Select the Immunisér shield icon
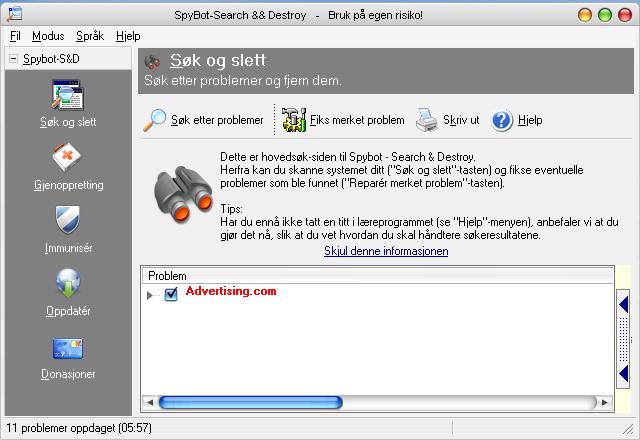This screenshot has height=440, width=640. point(67,220)
